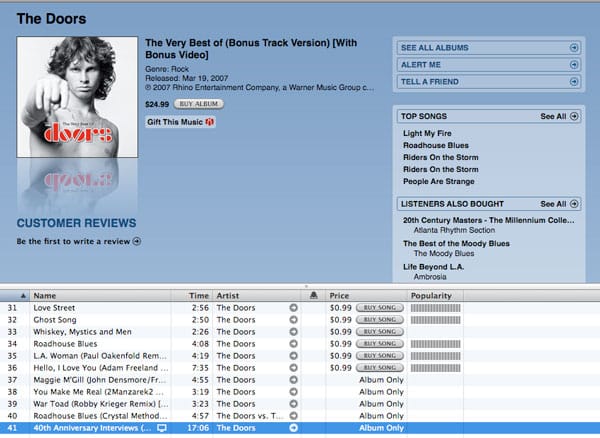
Task: Click the Love Street popularity bar
Action: coord(435,308)
